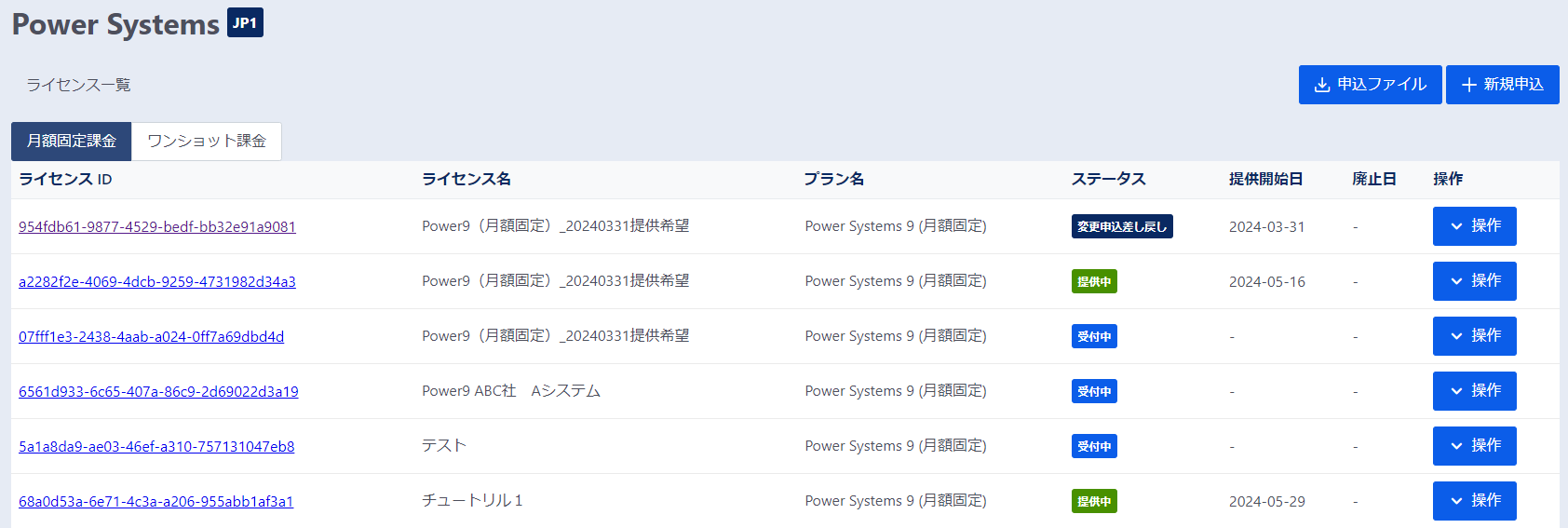
Task: Switch to the ワンショット課金 tab
Action: 207,142
